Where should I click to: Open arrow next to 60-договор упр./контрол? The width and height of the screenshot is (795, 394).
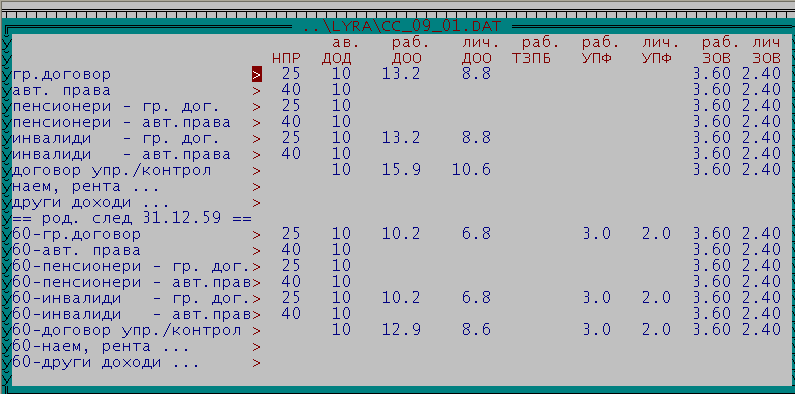pos(257,331)
